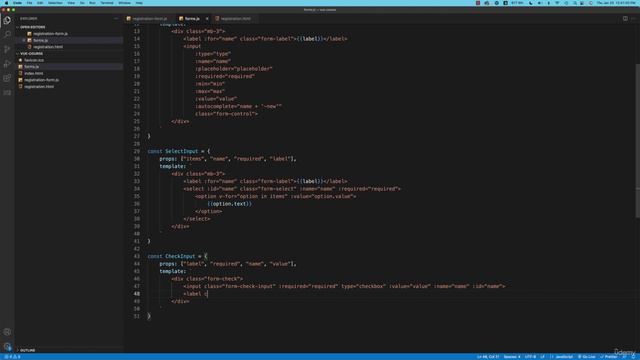Click the date and time in menu bar
Screen dimensions: 640x360
pyautogui.click(x=616, y=3)
